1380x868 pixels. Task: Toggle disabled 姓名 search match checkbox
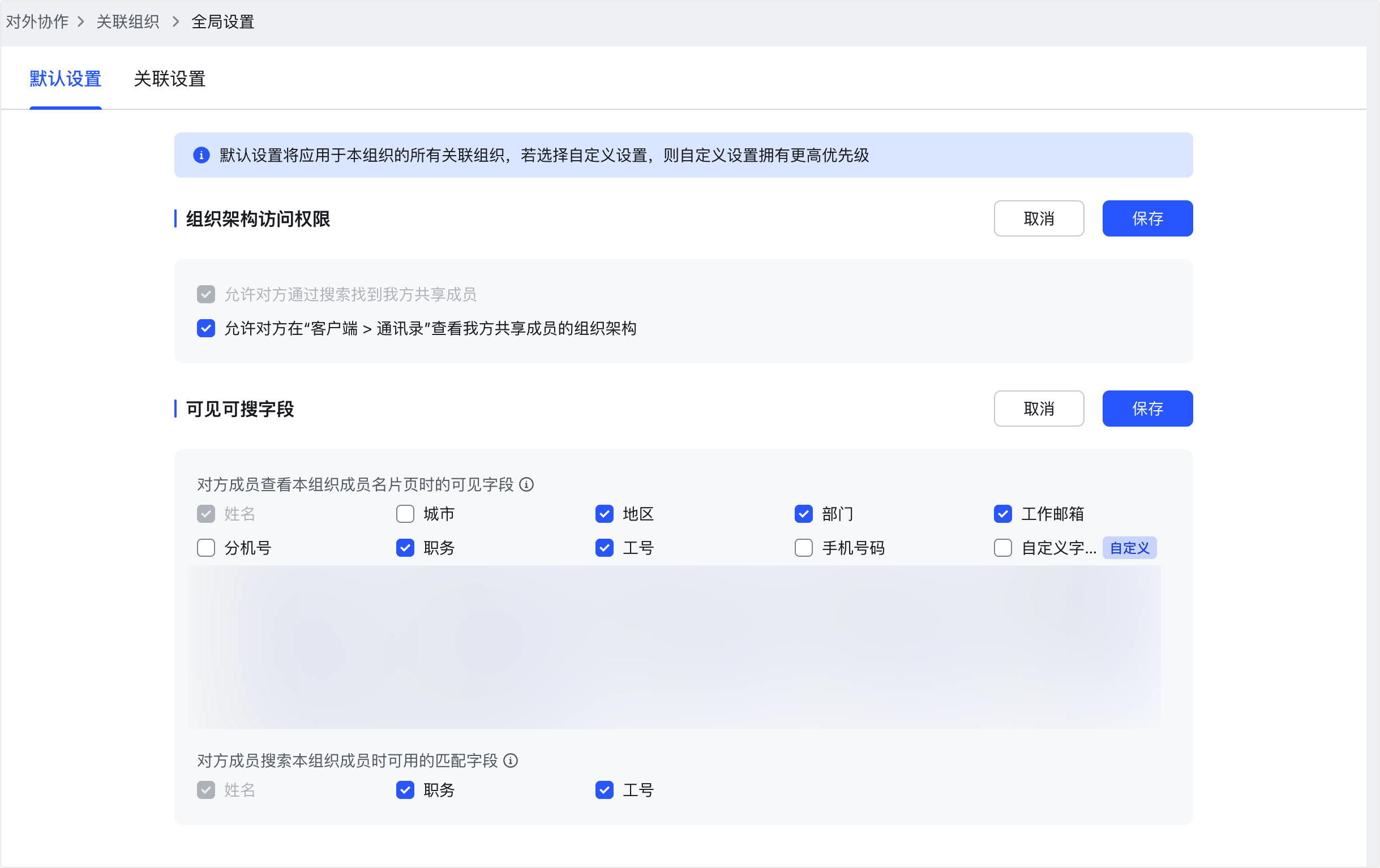point(205,790)
